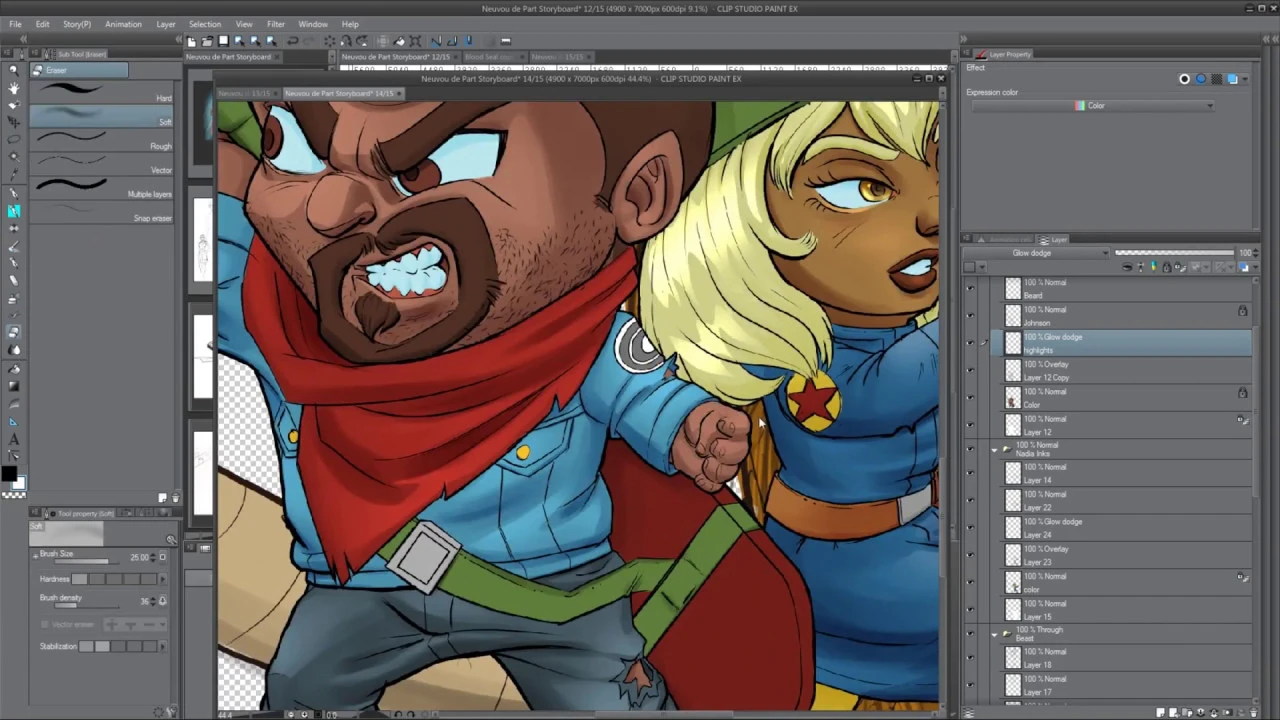Select the Fill bucket tool
This screenshot has height=720, width=1280.
pos(13,368)
